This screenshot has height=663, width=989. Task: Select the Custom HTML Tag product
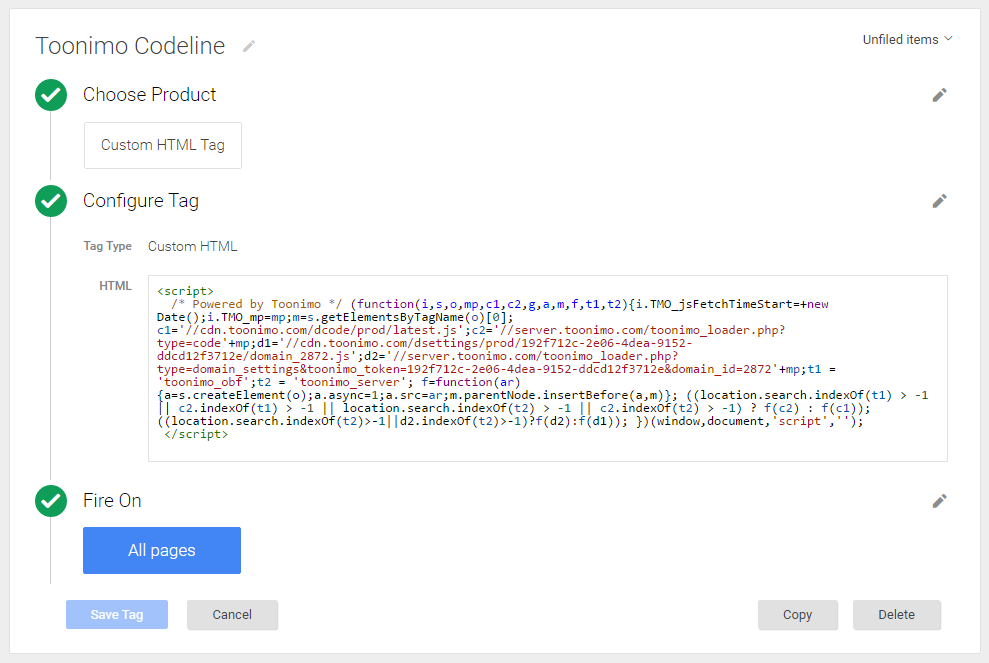[x=163, y=145]
